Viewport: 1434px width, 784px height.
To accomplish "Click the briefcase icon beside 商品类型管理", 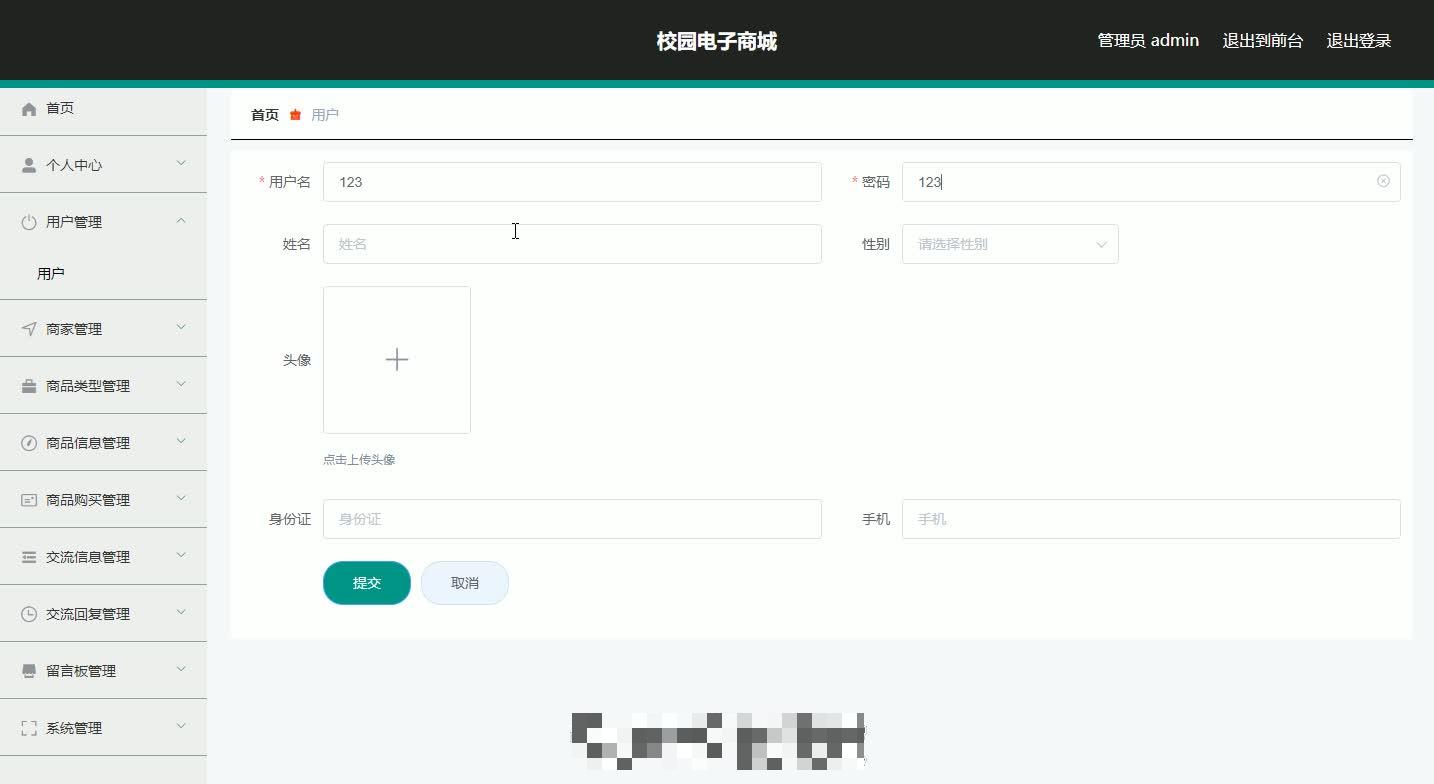I will (x=29, y=386).
